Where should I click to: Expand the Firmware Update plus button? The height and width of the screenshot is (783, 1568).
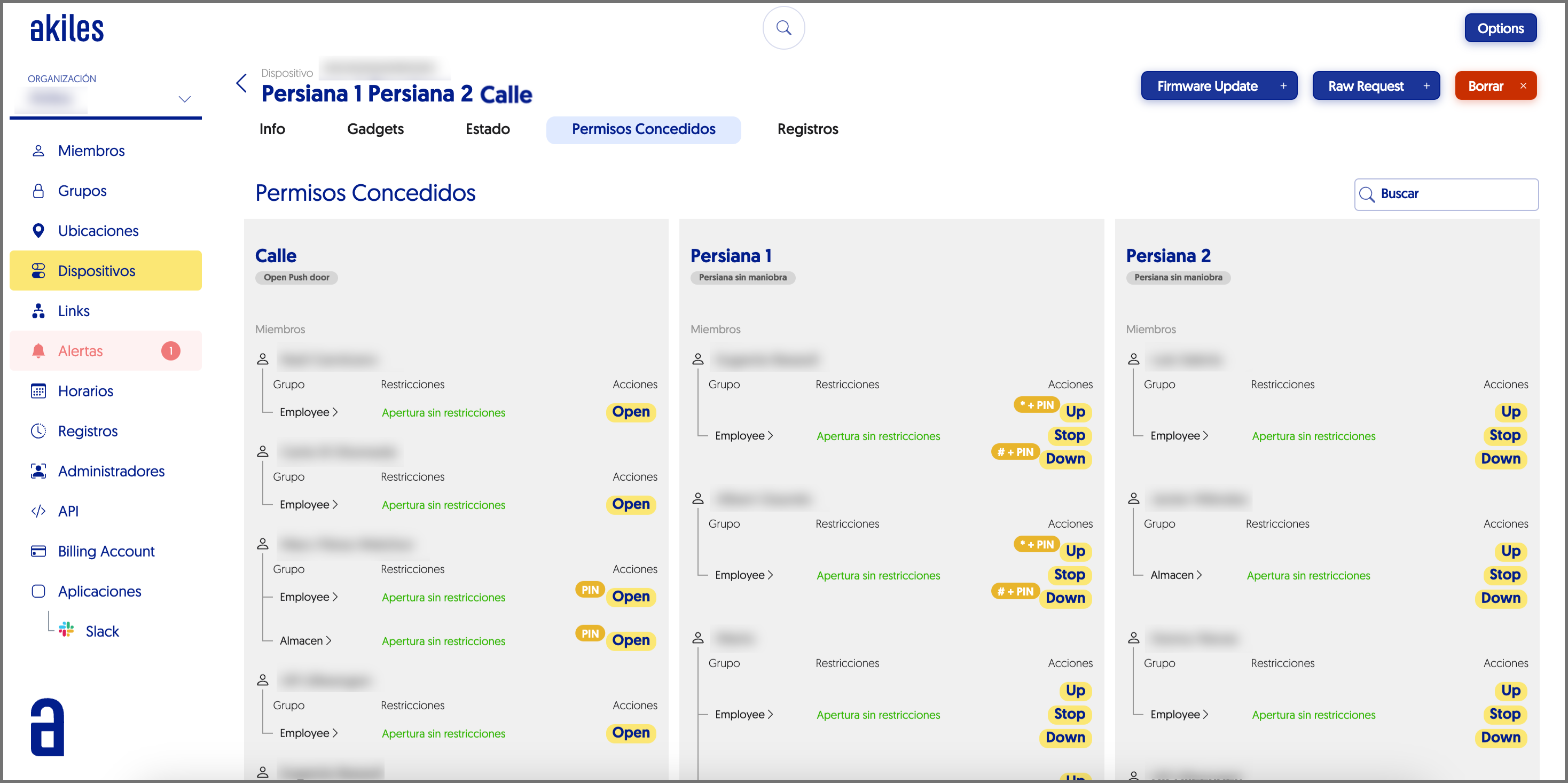click(x=1283, y=86)
